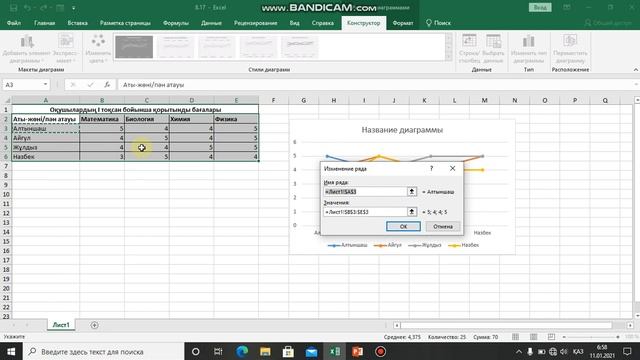Image resolution: width=640 pixels, height=360 pixels.
Task: Select the Формат ribbon tab
Action: [x=402, y=23]
